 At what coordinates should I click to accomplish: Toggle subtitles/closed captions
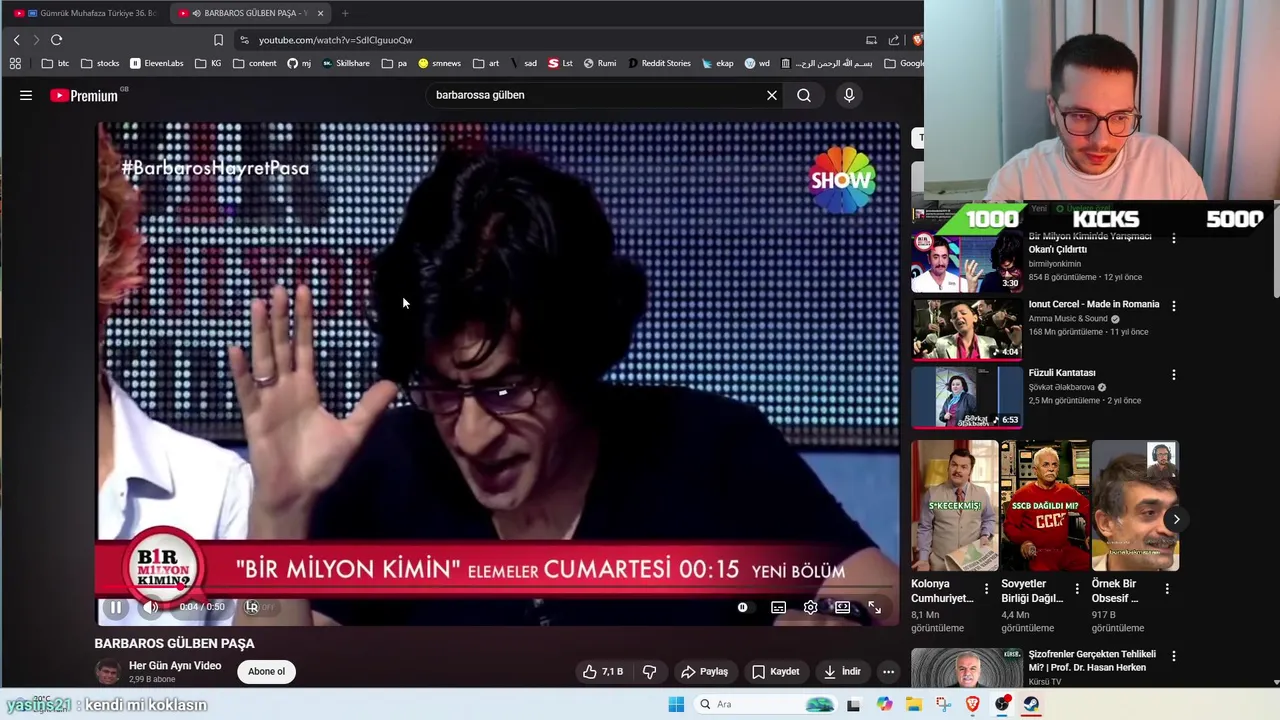(x=778, y=607)
